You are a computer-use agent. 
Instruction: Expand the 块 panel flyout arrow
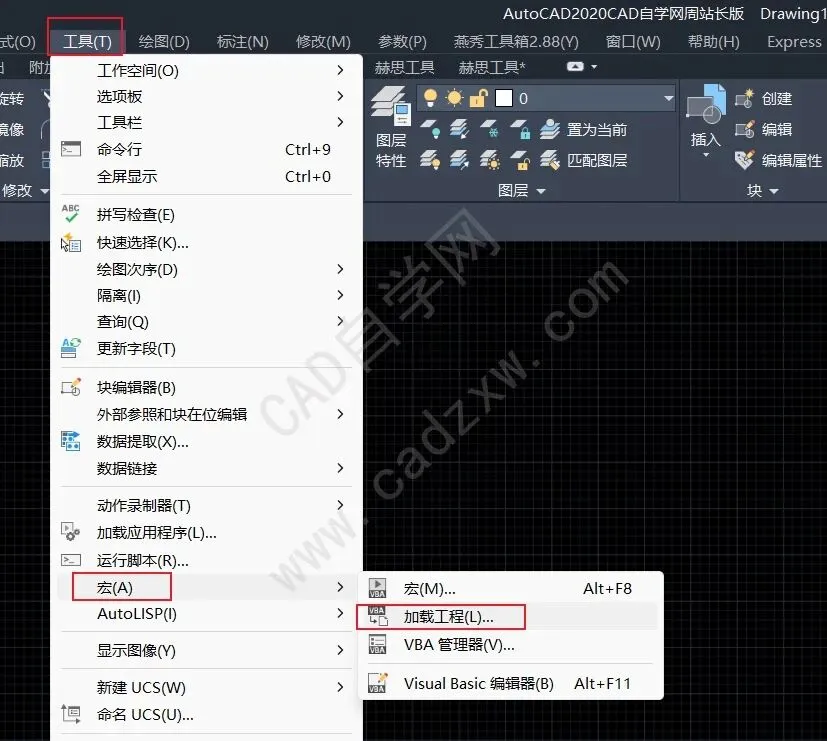click(x=774, y=191)
